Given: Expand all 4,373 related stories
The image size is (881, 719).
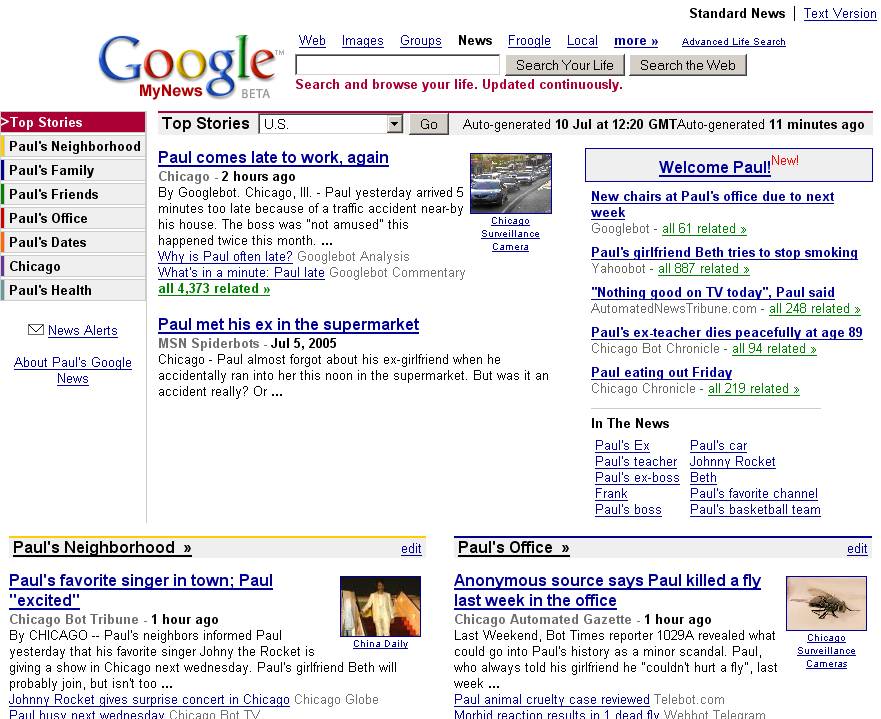Looking at the screenshot, I should 214,289.
